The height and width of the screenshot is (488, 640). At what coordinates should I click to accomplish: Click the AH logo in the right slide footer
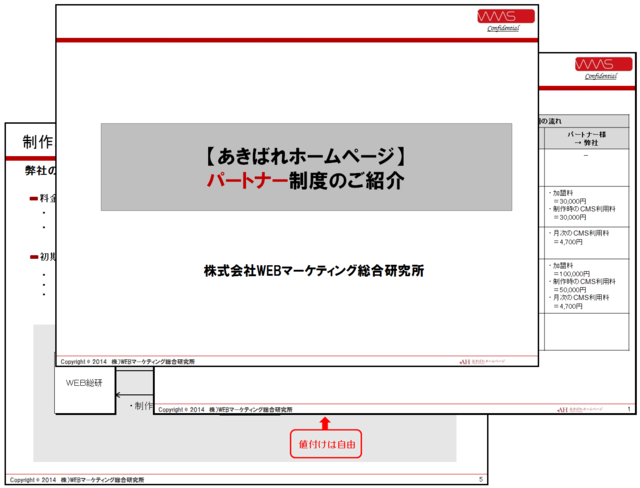pyautogui.click(x=580, y=409)
